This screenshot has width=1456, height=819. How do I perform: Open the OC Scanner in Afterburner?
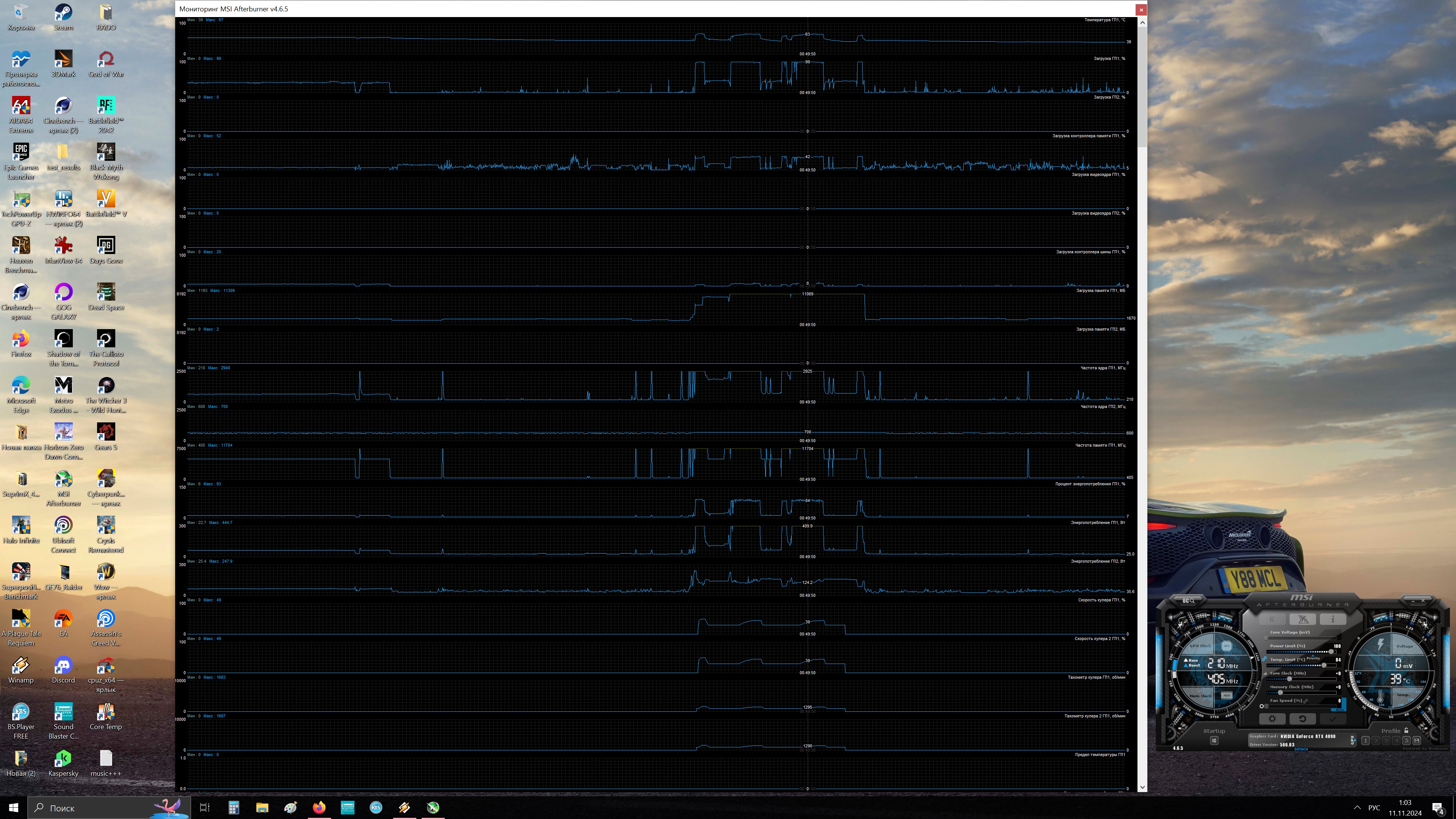tap(1189, 600)
